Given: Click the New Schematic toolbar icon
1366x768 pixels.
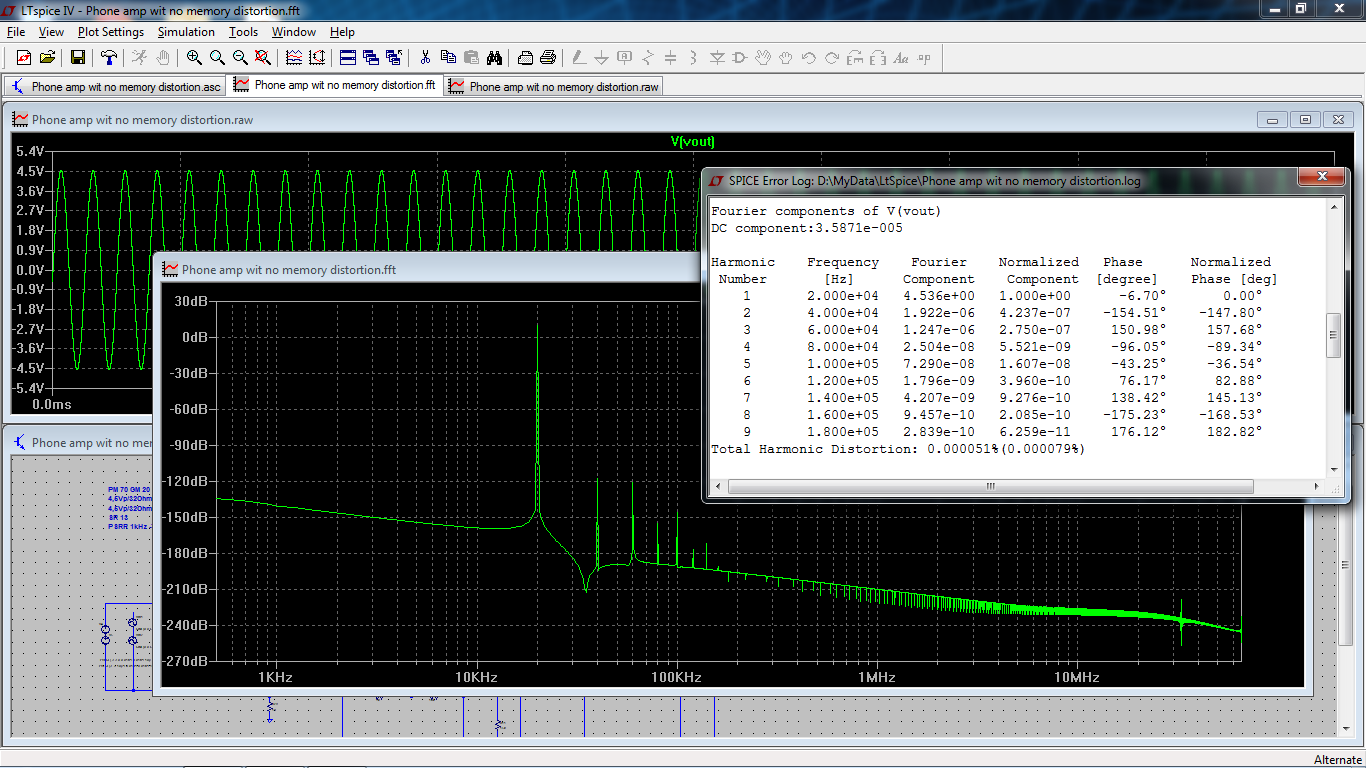Looking at the screenshot, I should tap(23, 57).
